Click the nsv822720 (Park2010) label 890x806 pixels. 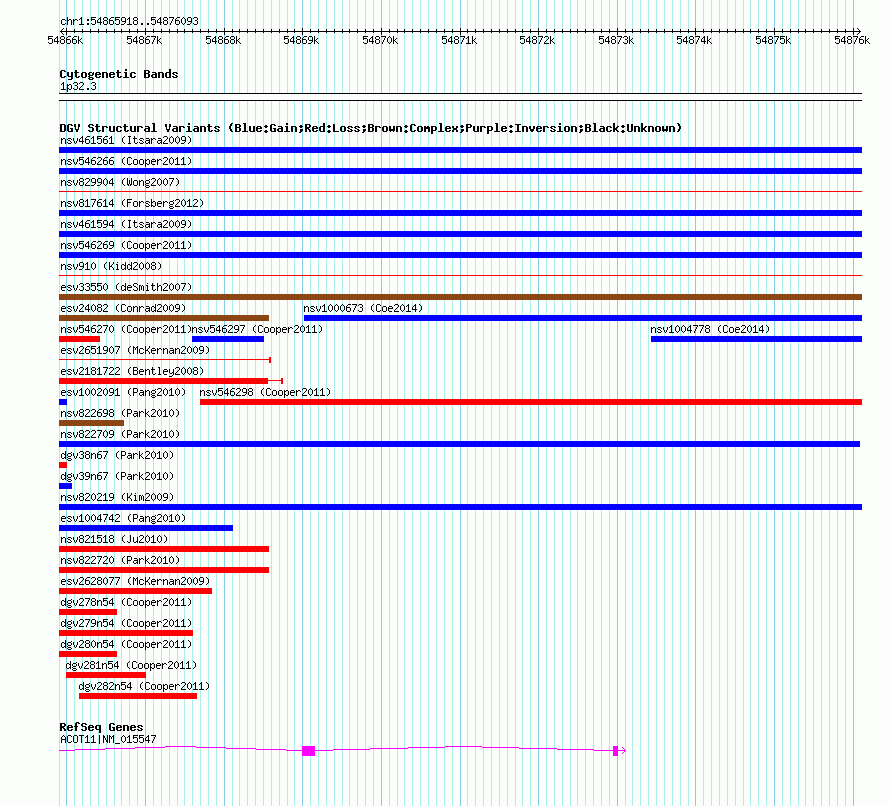120,560
